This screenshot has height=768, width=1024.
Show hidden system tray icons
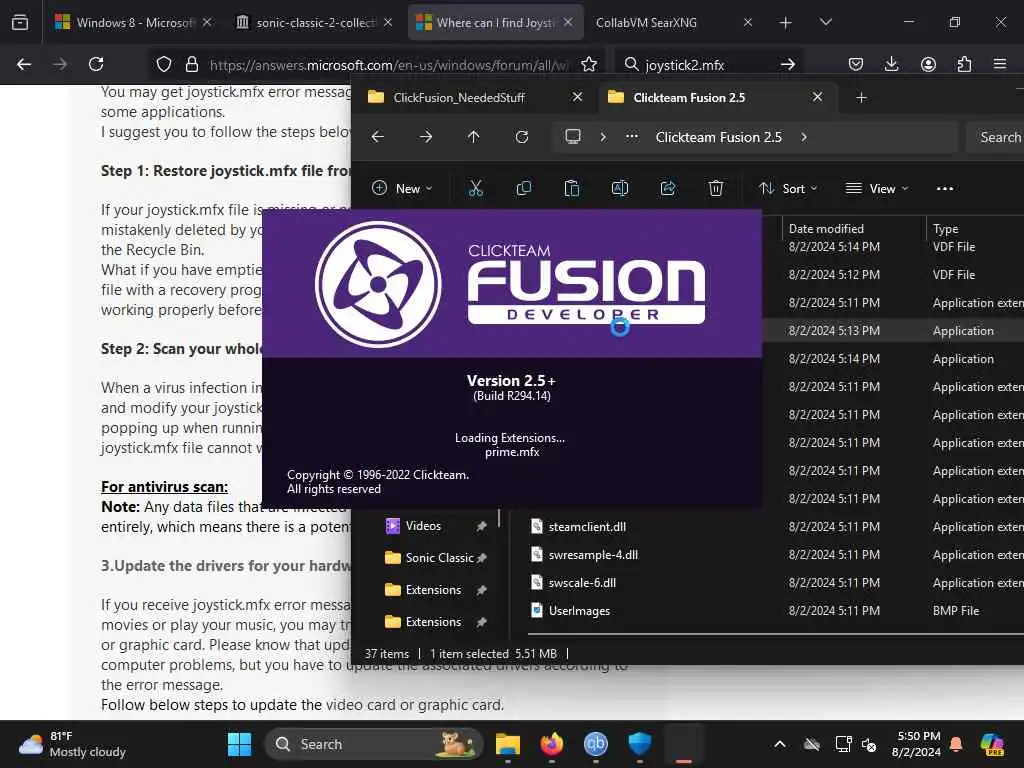(780, 744)
